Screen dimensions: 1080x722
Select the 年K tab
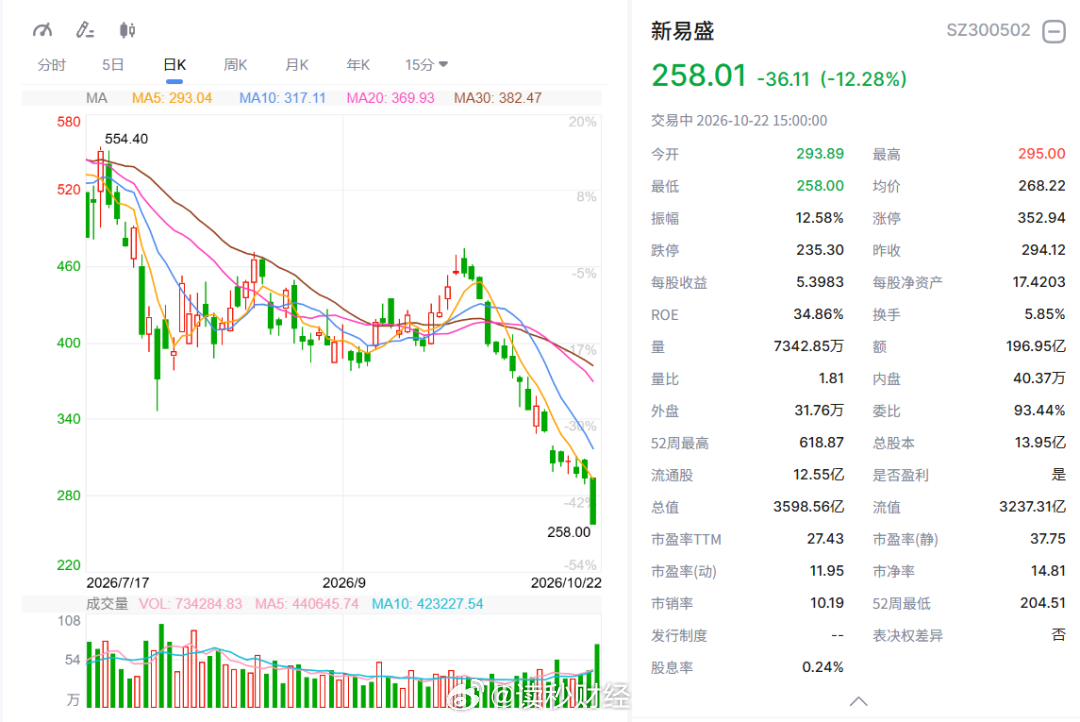coord(358,65)
